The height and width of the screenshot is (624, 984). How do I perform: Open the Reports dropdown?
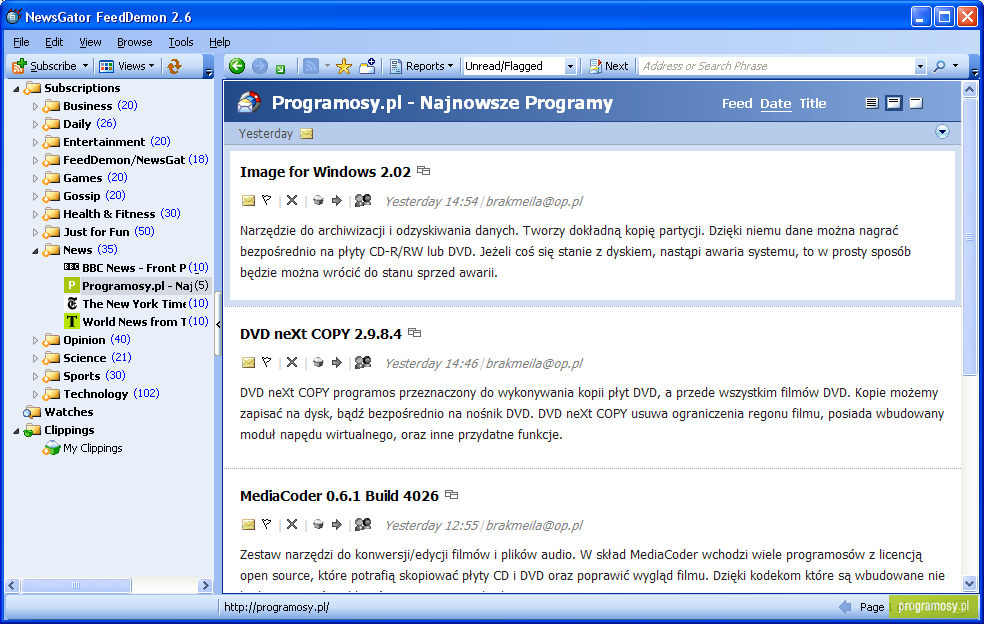420,66
